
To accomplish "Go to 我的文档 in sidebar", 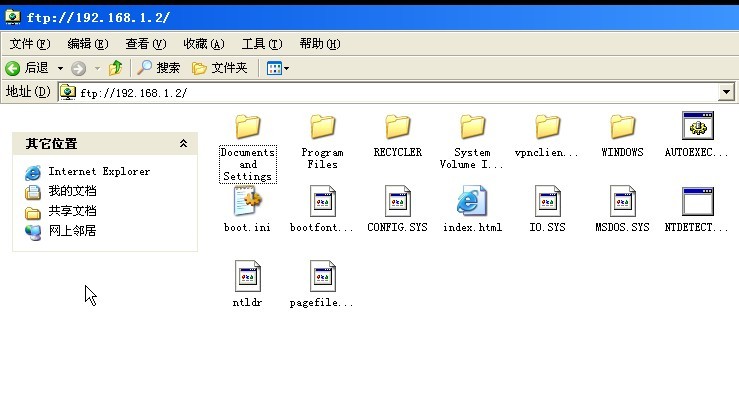I will click(72, 191).
